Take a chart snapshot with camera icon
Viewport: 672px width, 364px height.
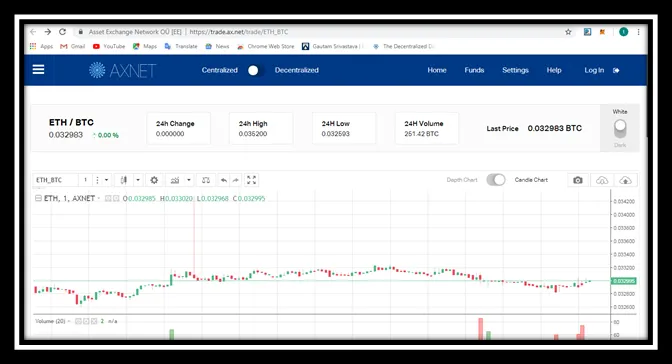[x=578, y=180]
